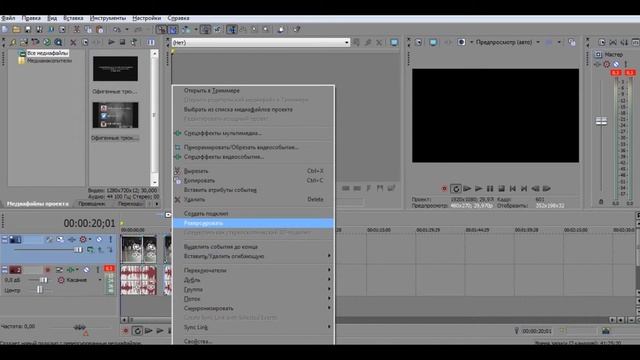
Task: Open the Undo history dropdown arrow
Action: click(127, 29)
